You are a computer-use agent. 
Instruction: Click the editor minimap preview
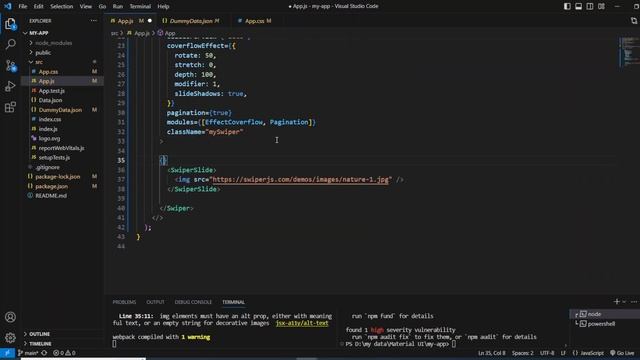(629, 52)
